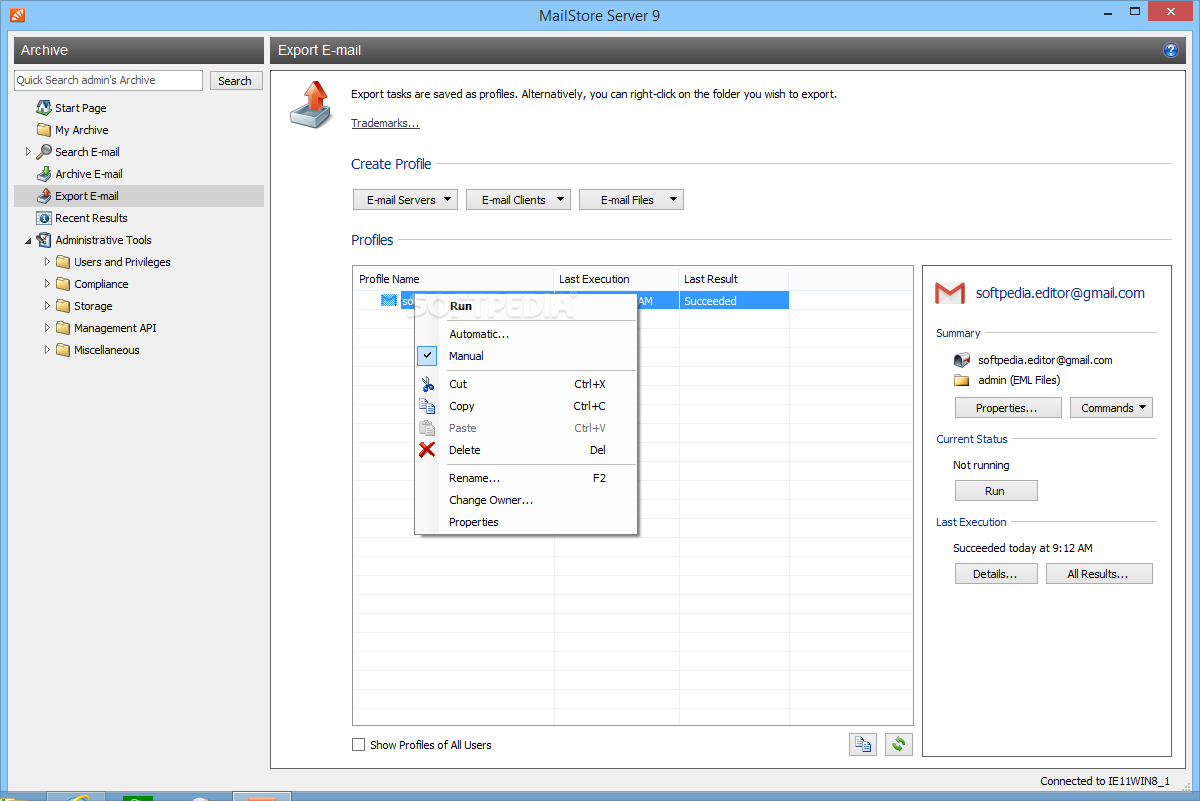Choose Properties in the context menu

[x=526, y=522]
